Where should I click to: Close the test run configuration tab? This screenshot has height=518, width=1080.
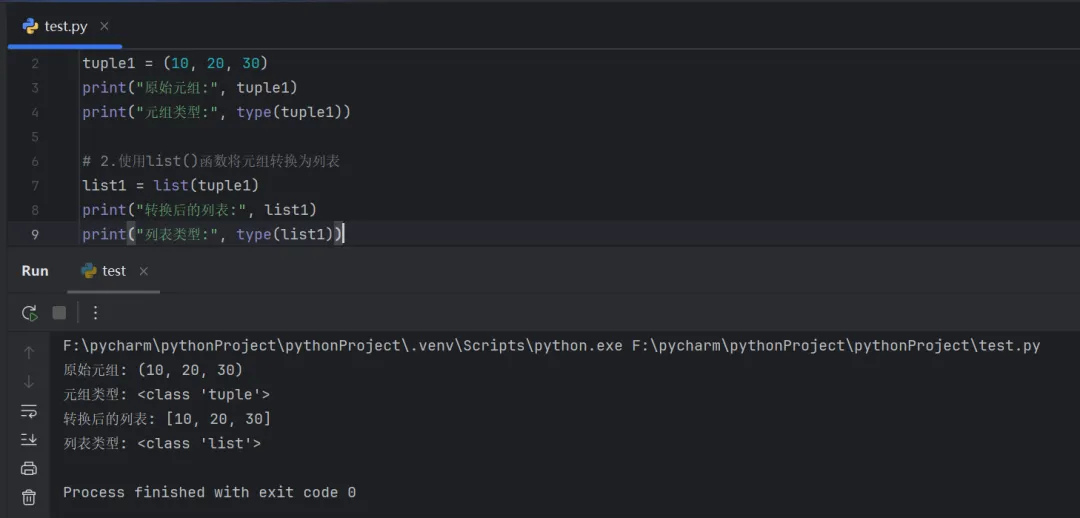coord(143,271)
